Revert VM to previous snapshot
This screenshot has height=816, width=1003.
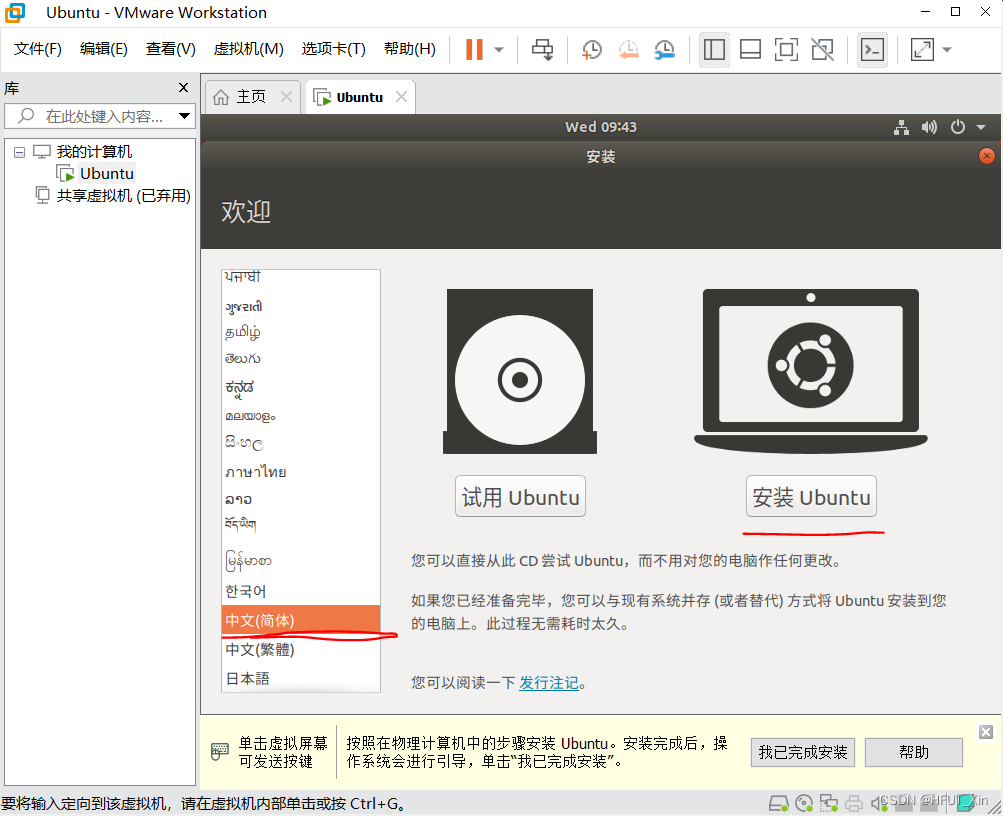coord(628,49)
